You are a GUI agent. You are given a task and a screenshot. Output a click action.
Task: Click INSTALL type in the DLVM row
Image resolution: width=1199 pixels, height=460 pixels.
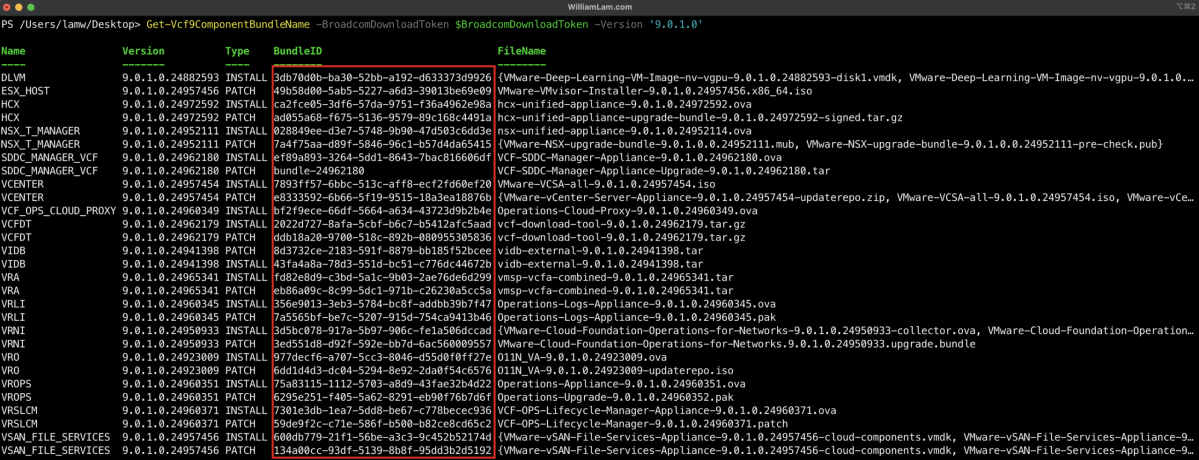point(246,78)
